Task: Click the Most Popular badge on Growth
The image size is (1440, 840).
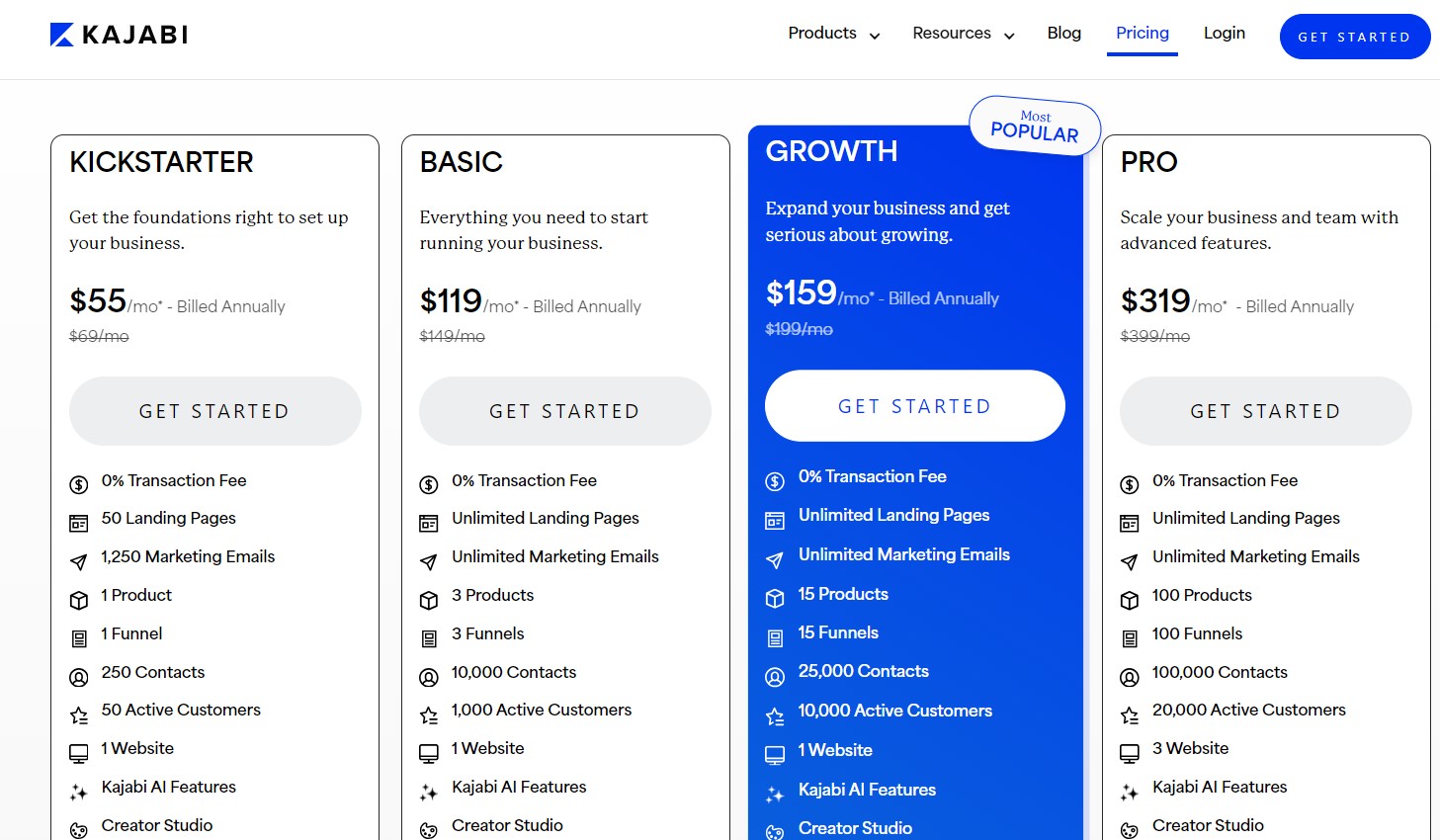Action: (x=1035, y=126)
